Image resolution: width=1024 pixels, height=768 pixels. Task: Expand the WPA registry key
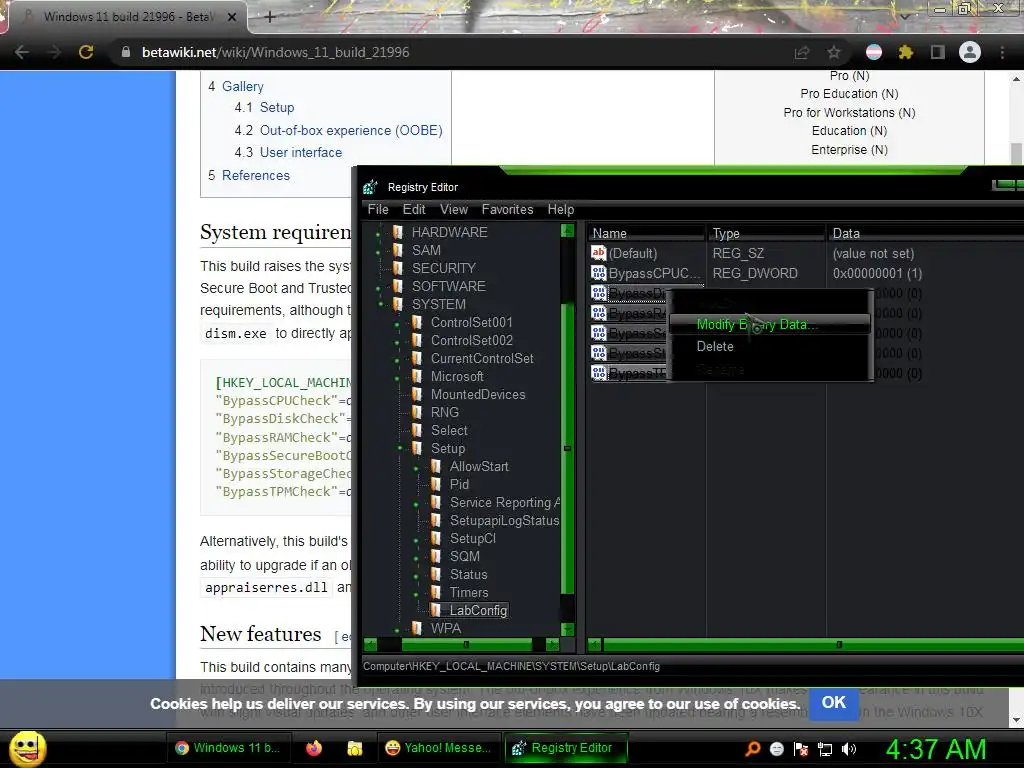point(396,630)
